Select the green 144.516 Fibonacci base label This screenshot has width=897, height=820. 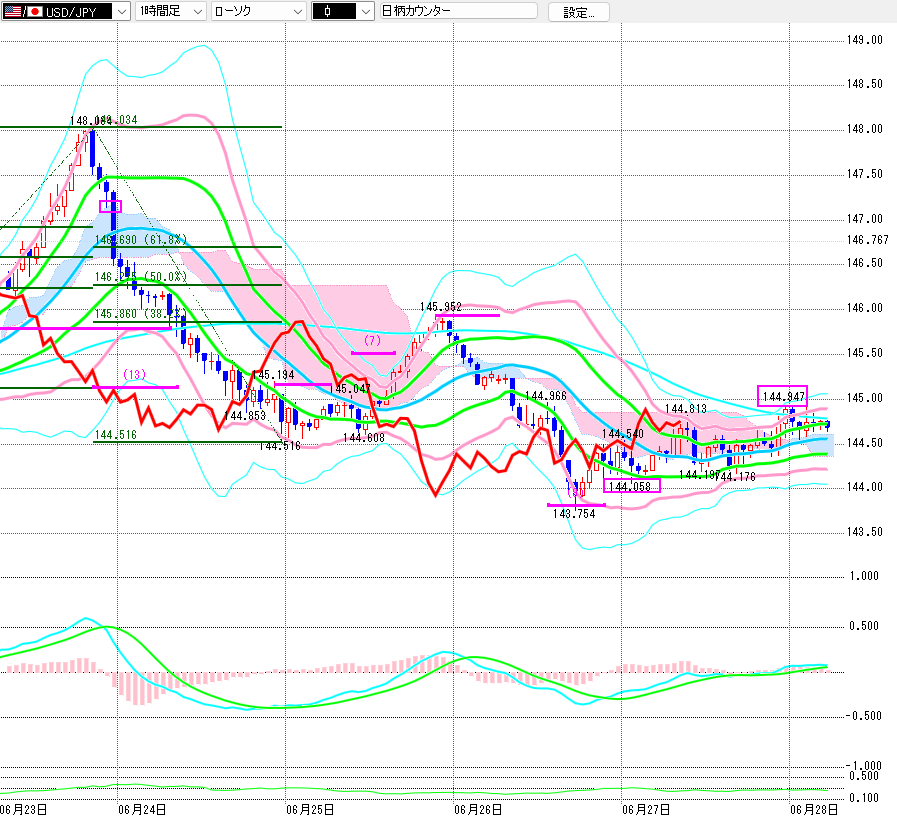(116, 435)
